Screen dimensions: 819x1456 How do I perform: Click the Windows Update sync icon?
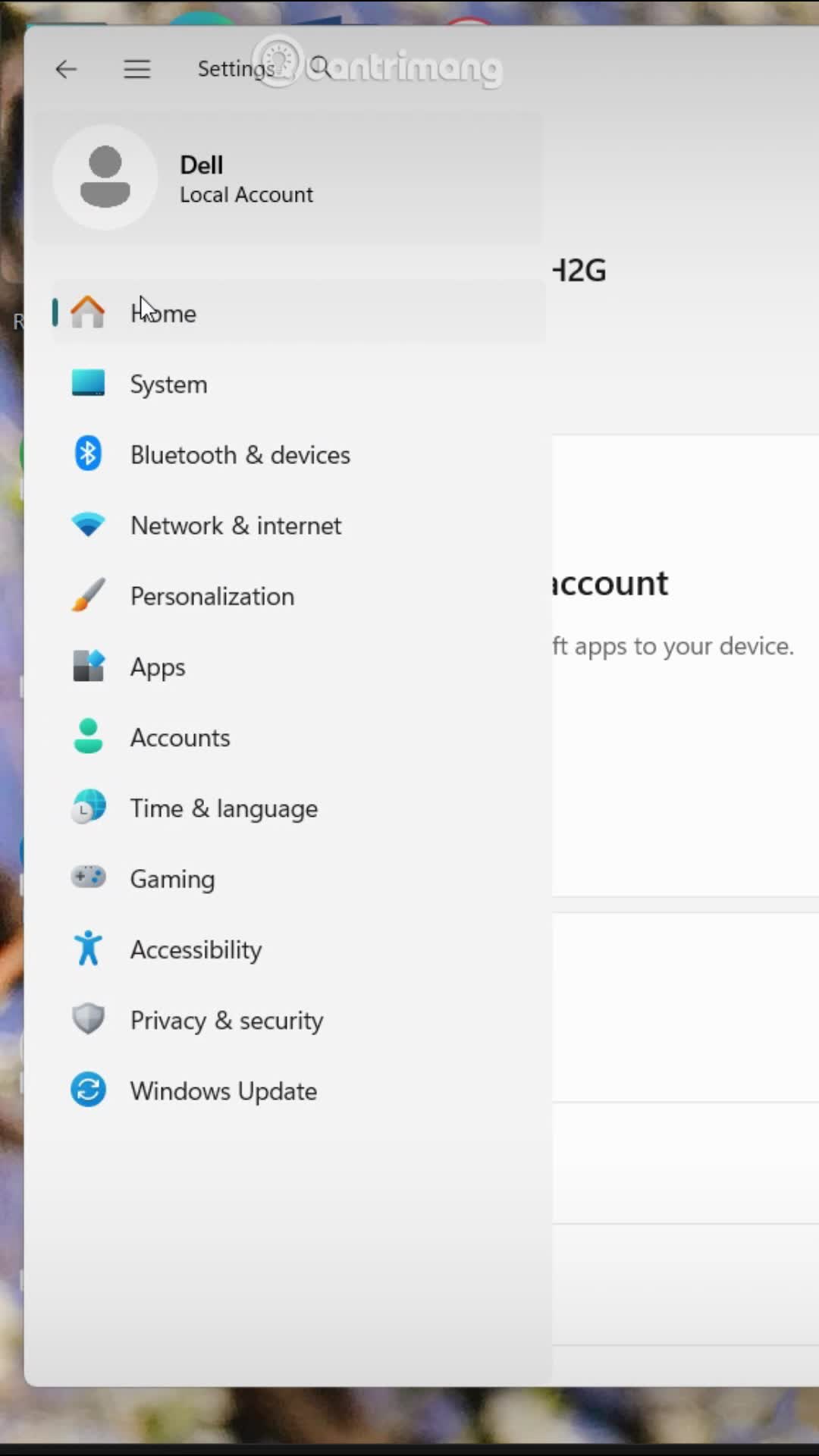coord(88,1090)
